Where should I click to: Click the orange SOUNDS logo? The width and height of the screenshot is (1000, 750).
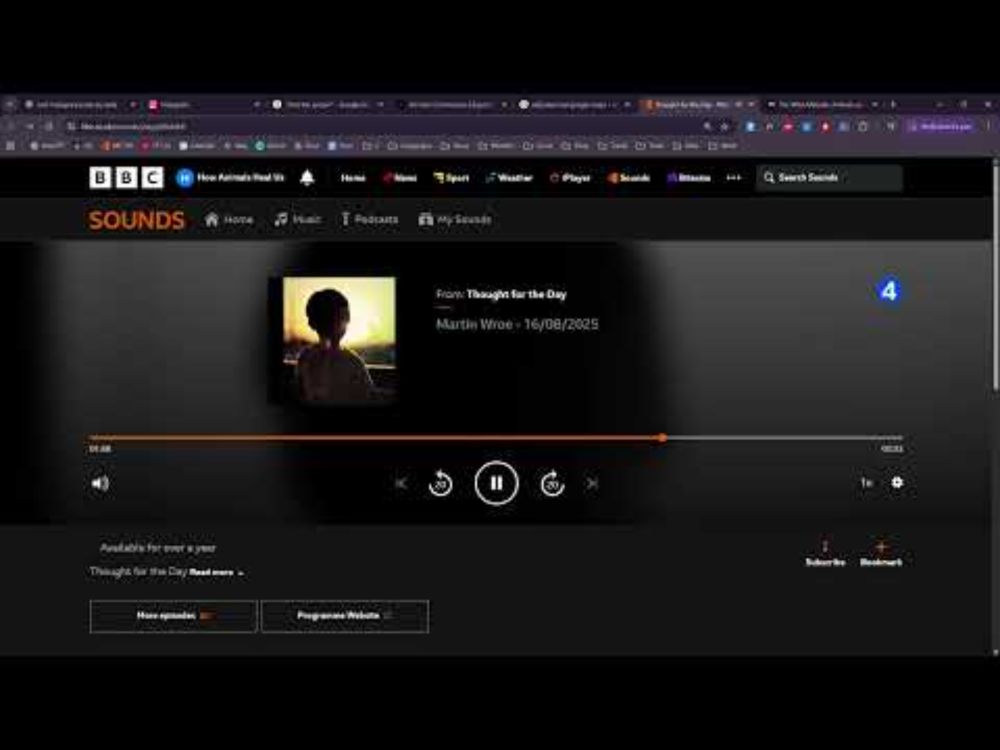136,220
